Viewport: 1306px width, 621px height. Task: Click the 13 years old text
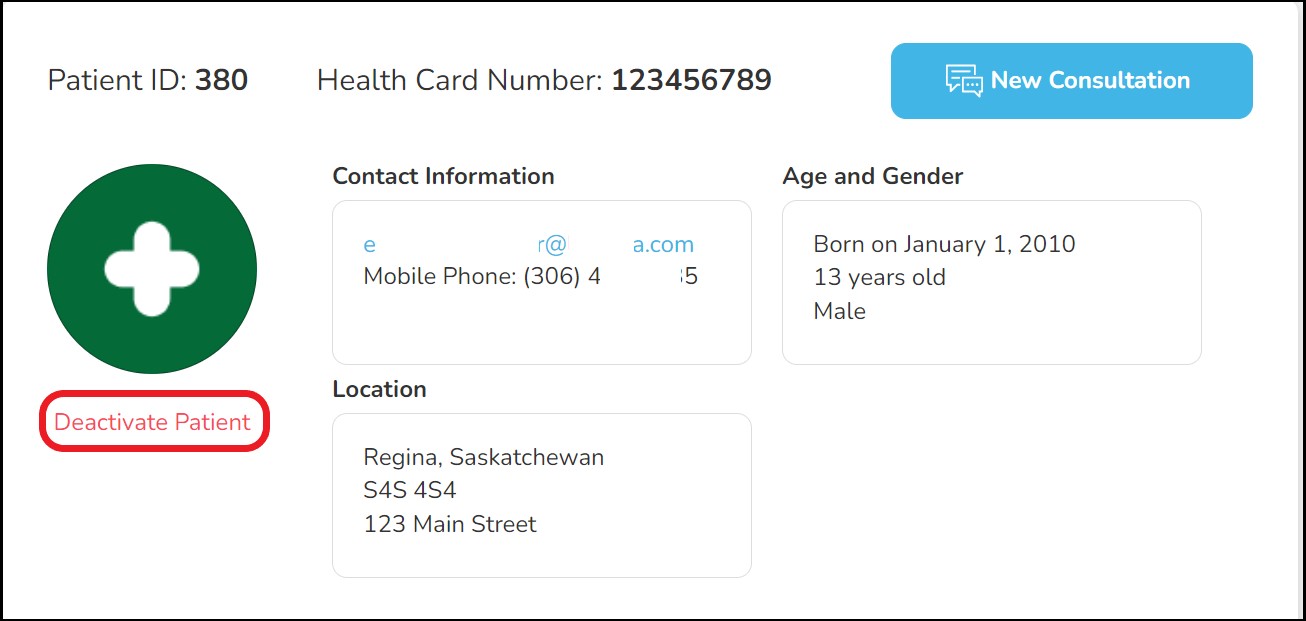(879, 277)
